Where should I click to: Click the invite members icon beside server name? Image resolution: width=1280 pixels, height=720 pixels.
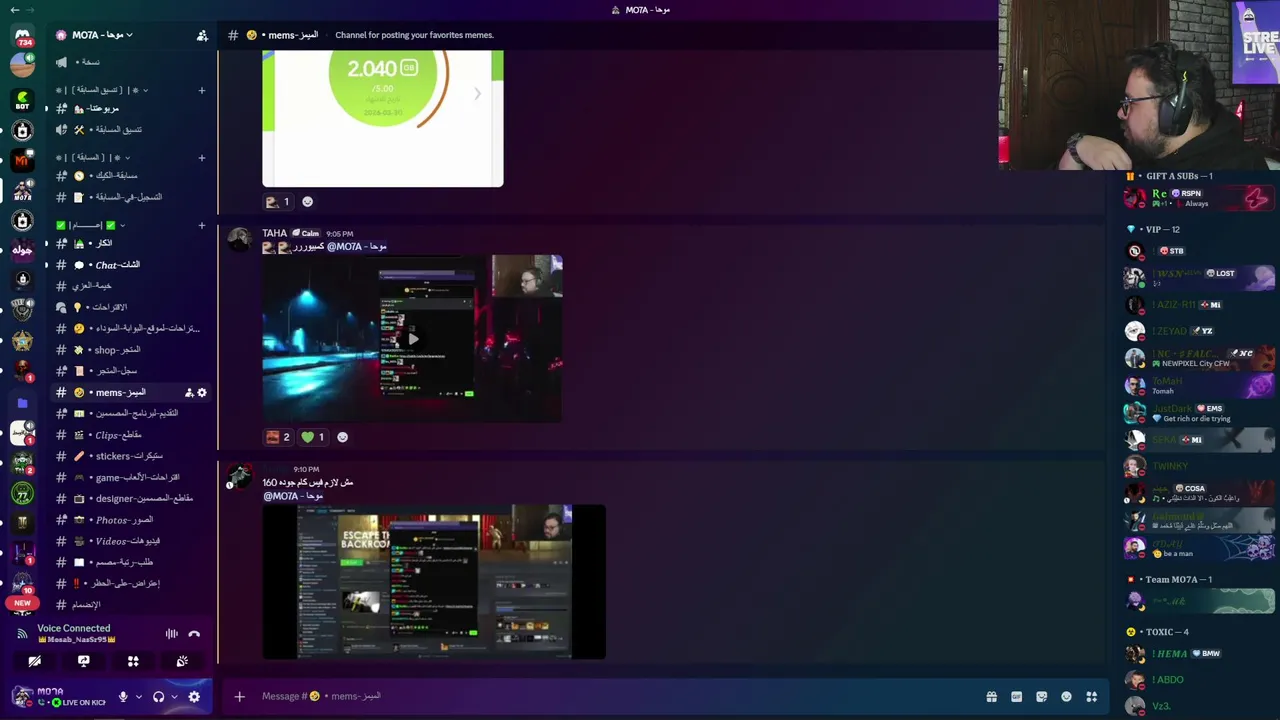pyautogui.click(x=202, y=35)
